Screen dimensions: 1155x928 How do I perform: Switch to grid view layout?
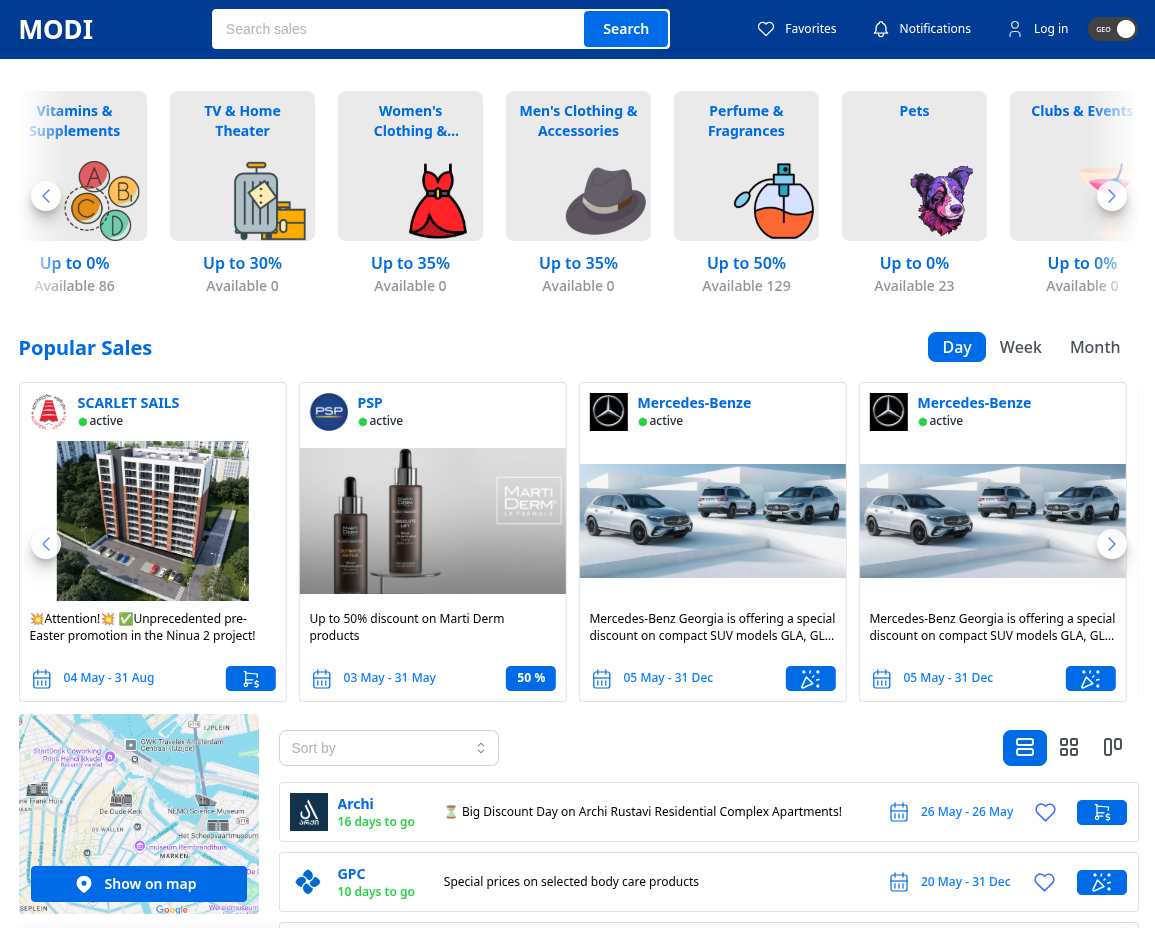click(x=1069, y=748)
